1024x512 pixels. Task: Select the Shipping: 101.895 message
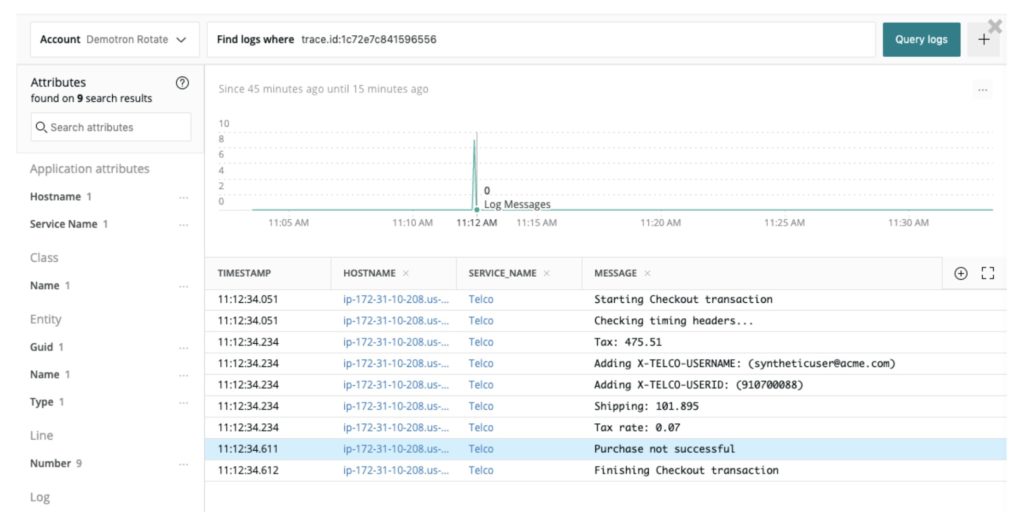point(646,406)
